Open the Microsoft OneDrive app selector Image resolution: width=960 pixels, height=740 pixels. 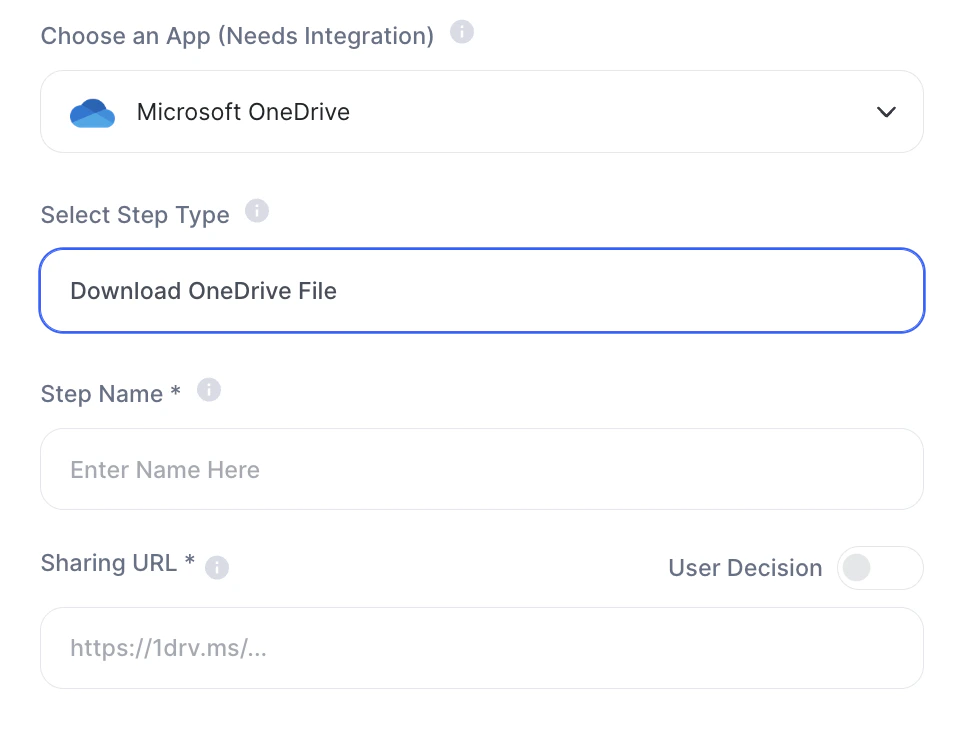pyautogui.click(x=482, y=111)
